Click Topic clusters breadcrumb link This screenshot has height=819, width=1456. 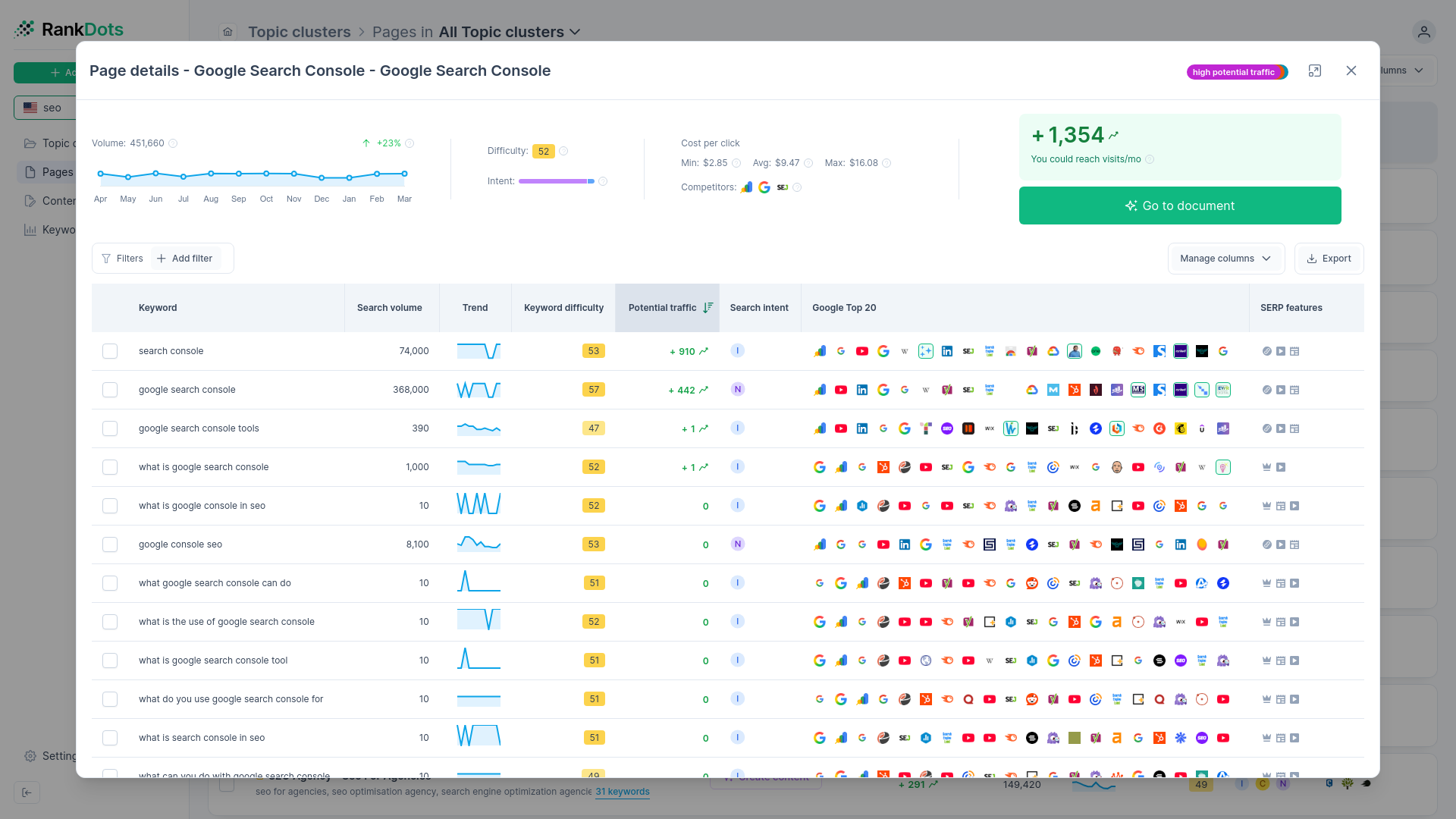pyautogui.click(x=299, y=32)
